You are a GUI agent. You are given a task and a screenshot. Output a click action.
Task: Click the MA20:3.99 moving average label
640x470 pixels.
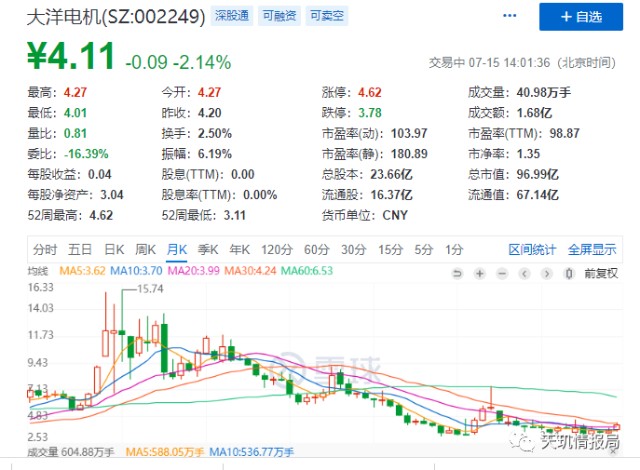click(193, 271)
